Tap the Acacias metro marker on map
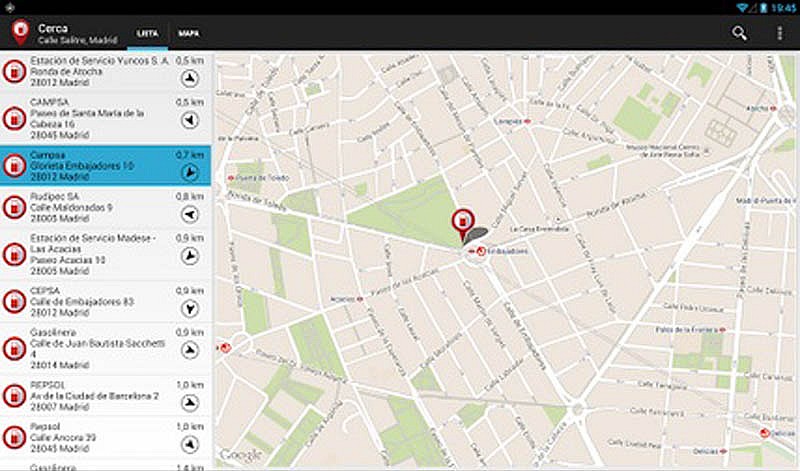 [x=360, y=299]
